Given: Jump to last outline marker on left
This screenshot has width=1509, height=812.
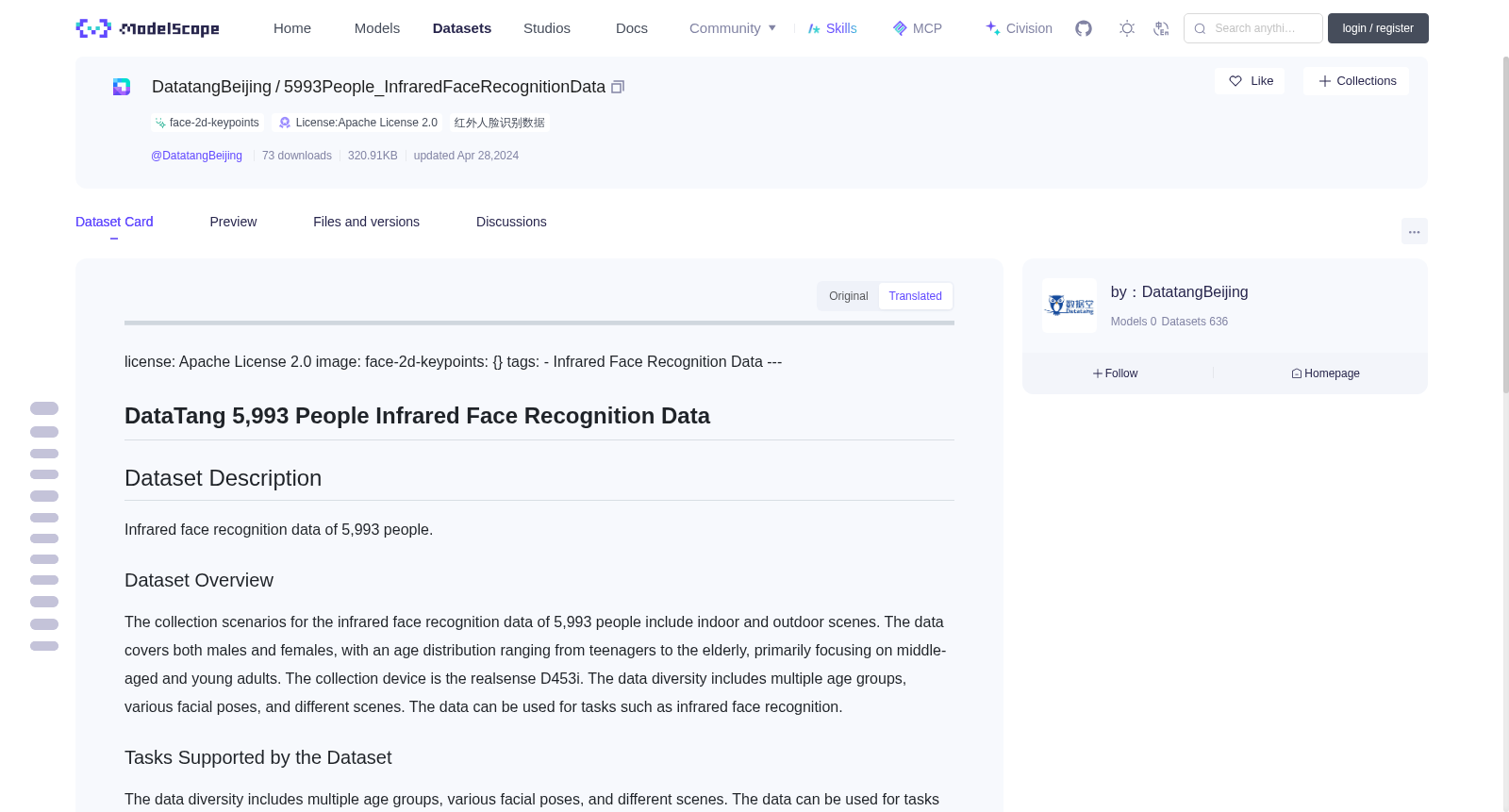Looking at the screenshot, I should click(x=44, y=646).
